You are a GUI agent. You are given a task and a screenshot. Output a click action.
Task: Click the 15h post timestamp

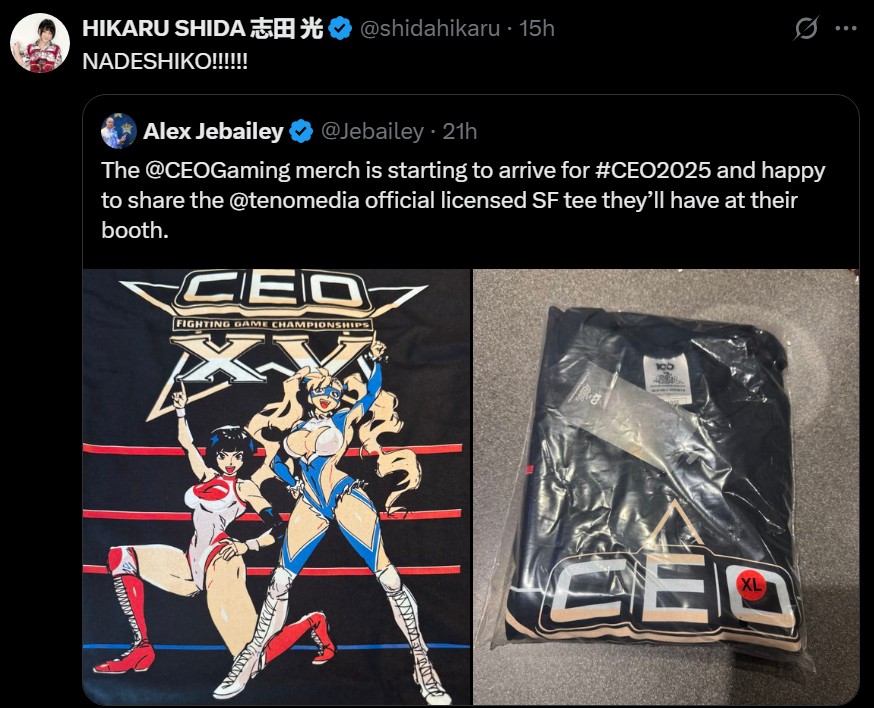537,28
